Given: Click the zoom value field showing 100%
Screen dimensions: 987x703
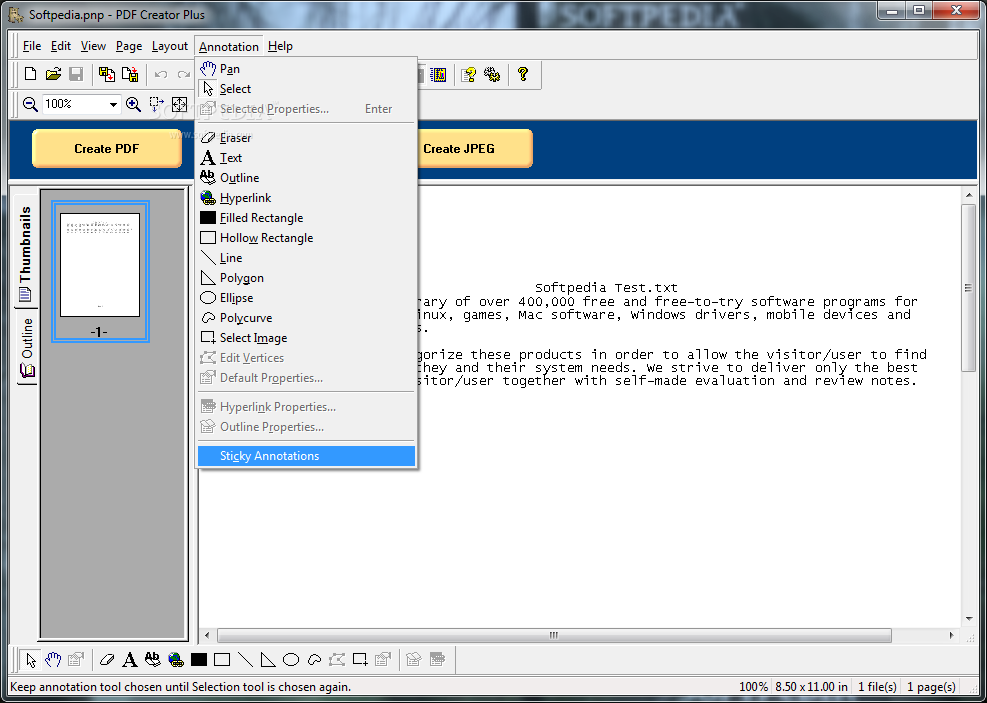Looking at the screenshot, I should coord(74,104).
